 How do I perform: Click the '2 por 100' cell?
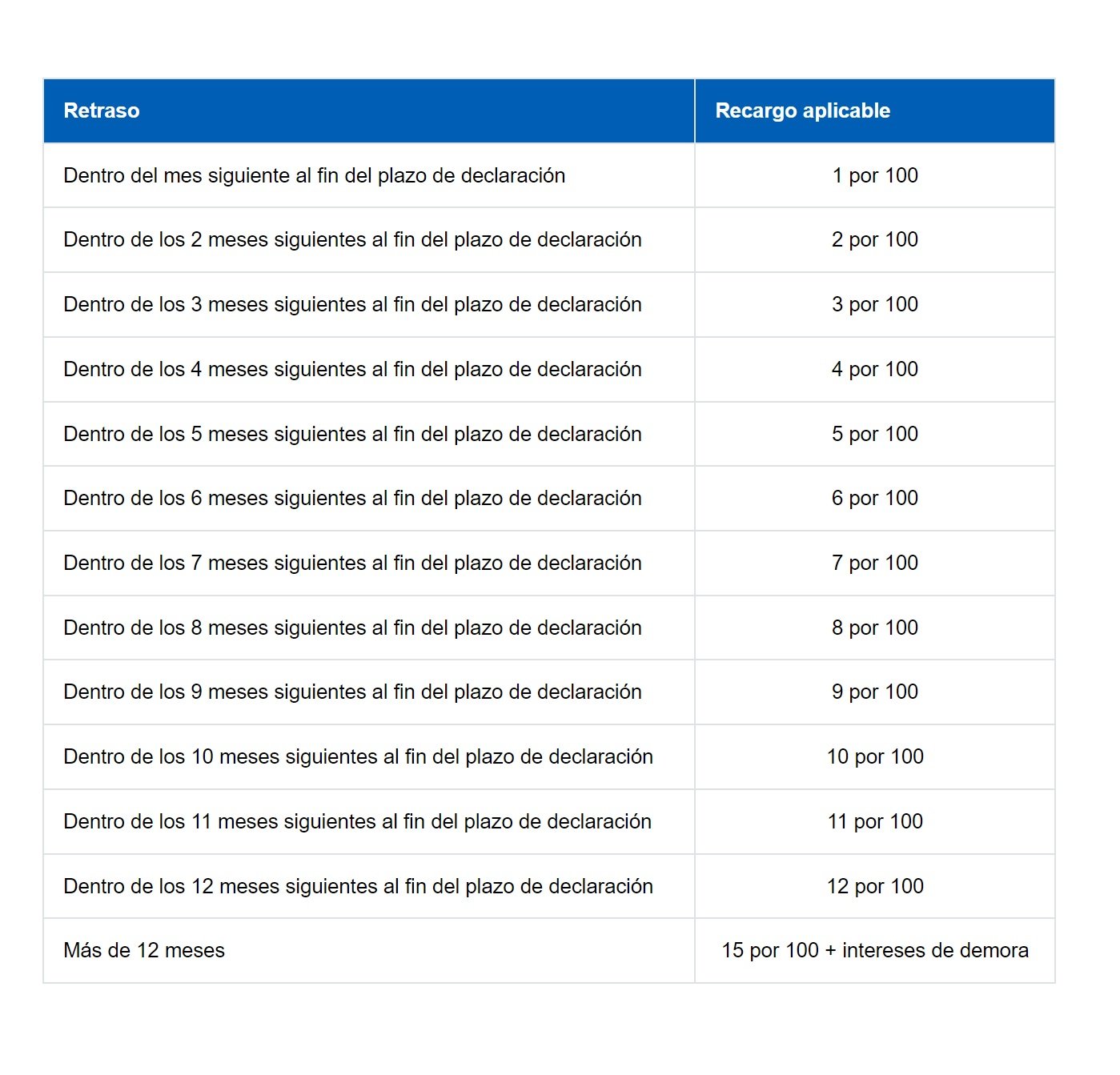pyautogui.click(x=874, y=239)
